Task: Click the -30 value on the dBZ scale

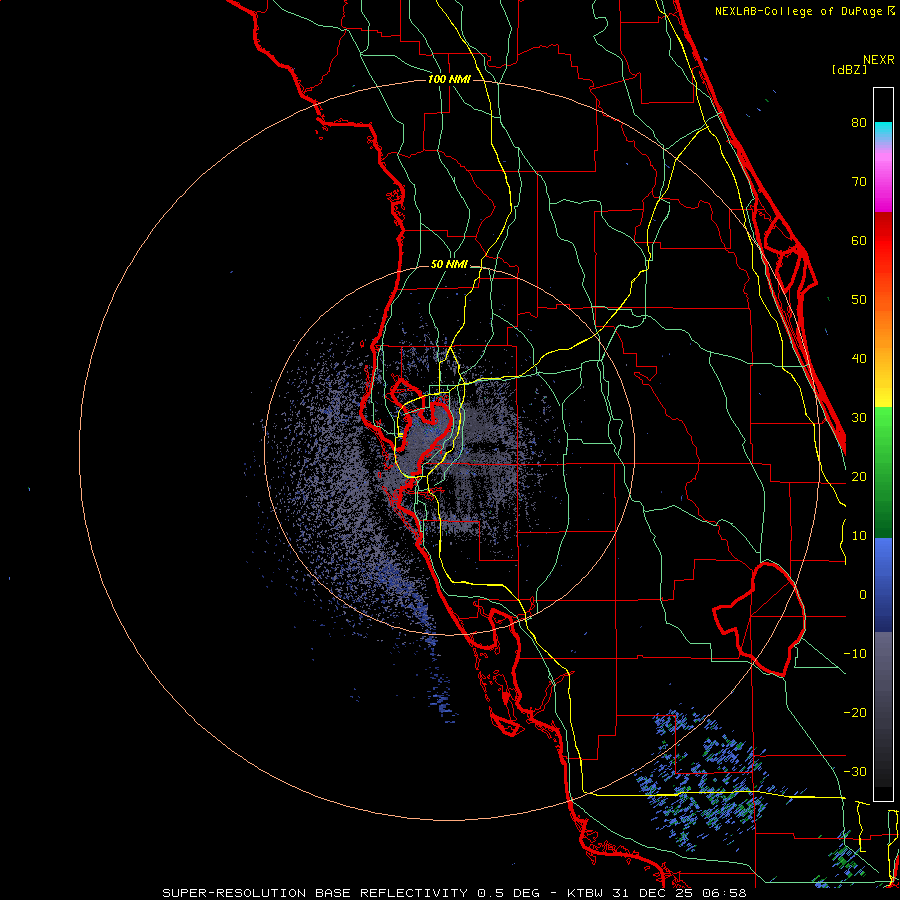Action: pyautogui.click(x=855, y=771)
